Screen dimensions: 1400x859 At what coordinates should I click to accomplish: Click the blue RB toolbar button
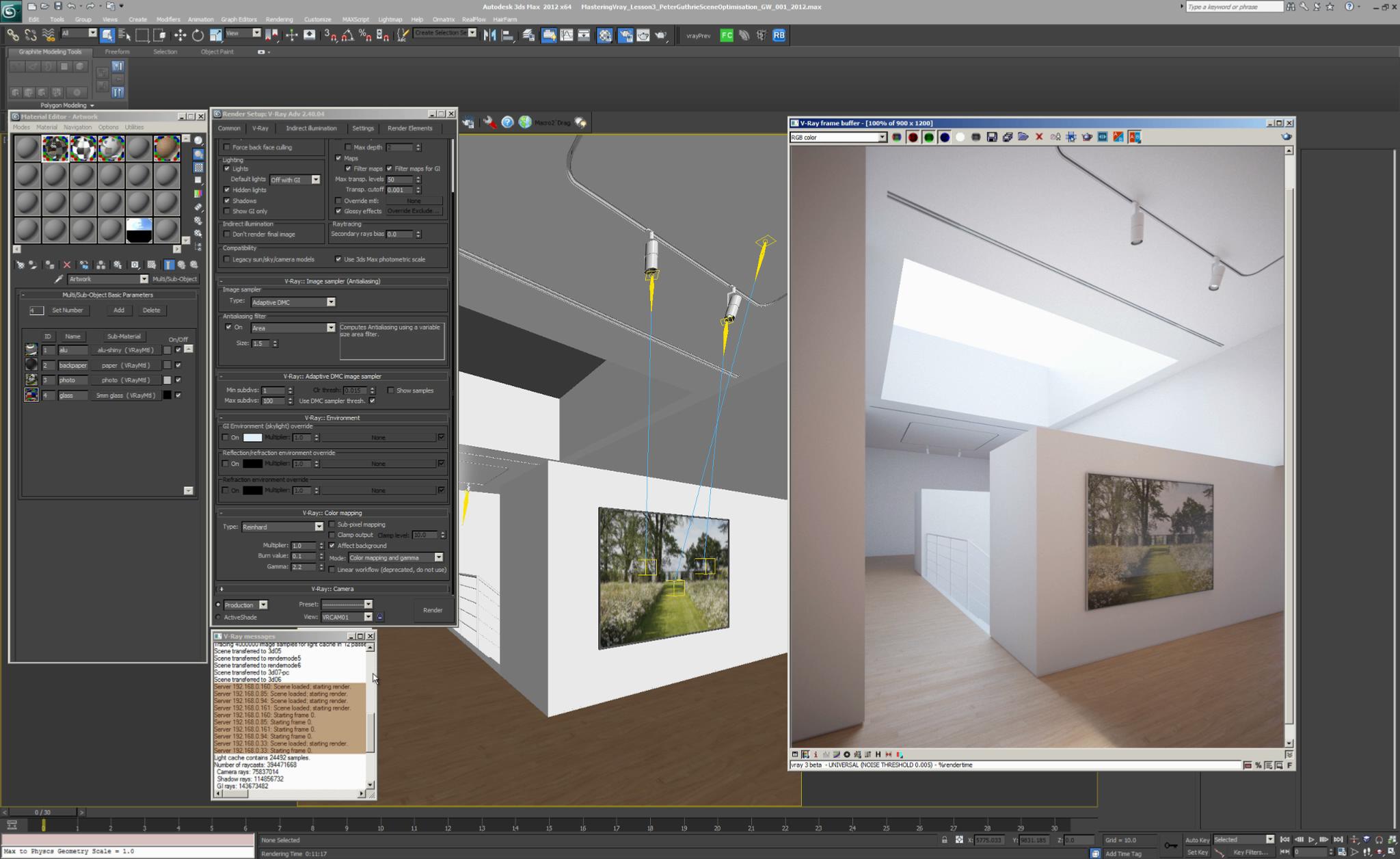779,35
